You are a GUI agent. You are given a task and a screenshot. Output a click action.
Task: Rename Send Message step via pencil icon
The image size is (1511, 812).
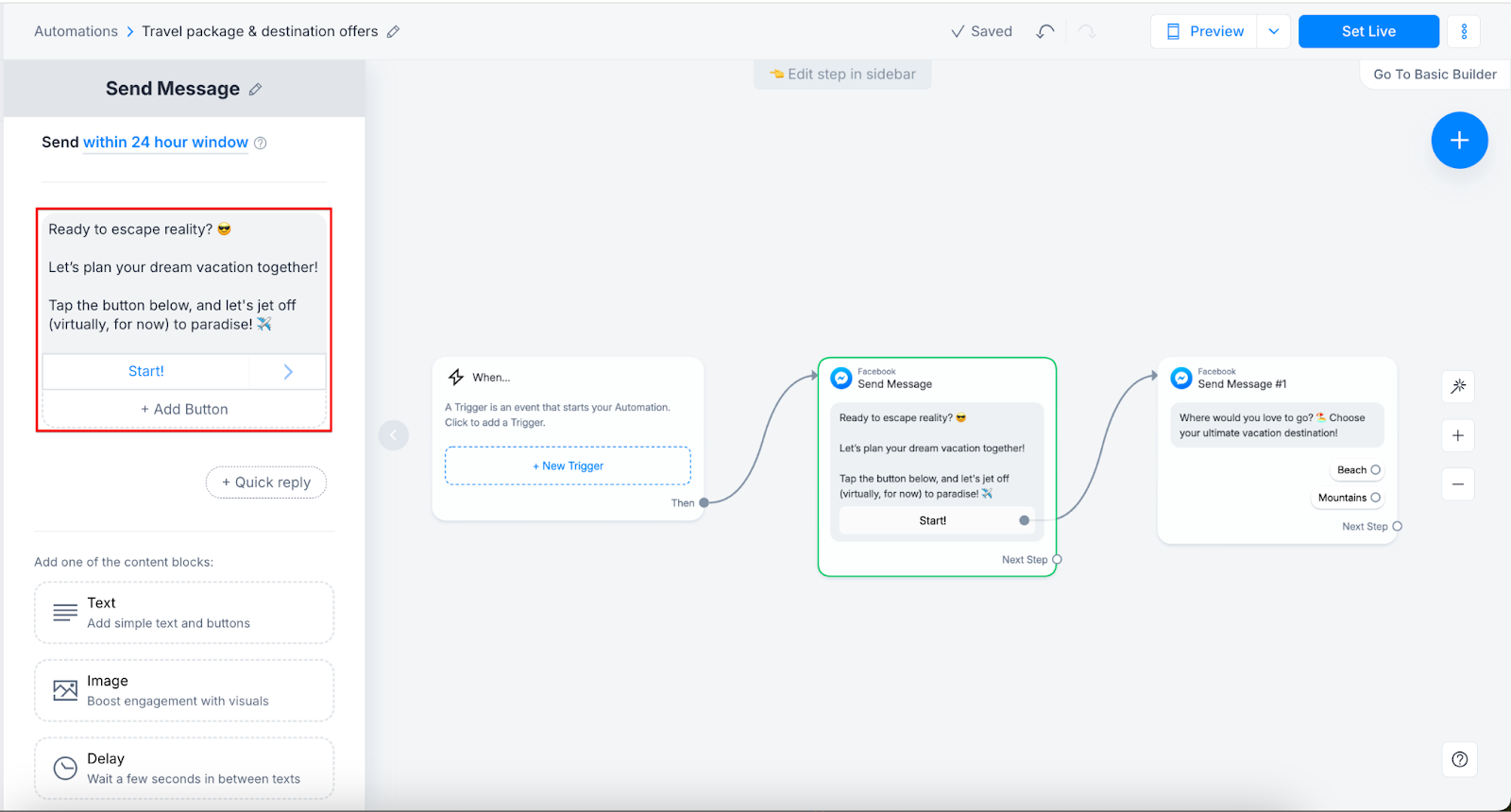pos(255,90)
